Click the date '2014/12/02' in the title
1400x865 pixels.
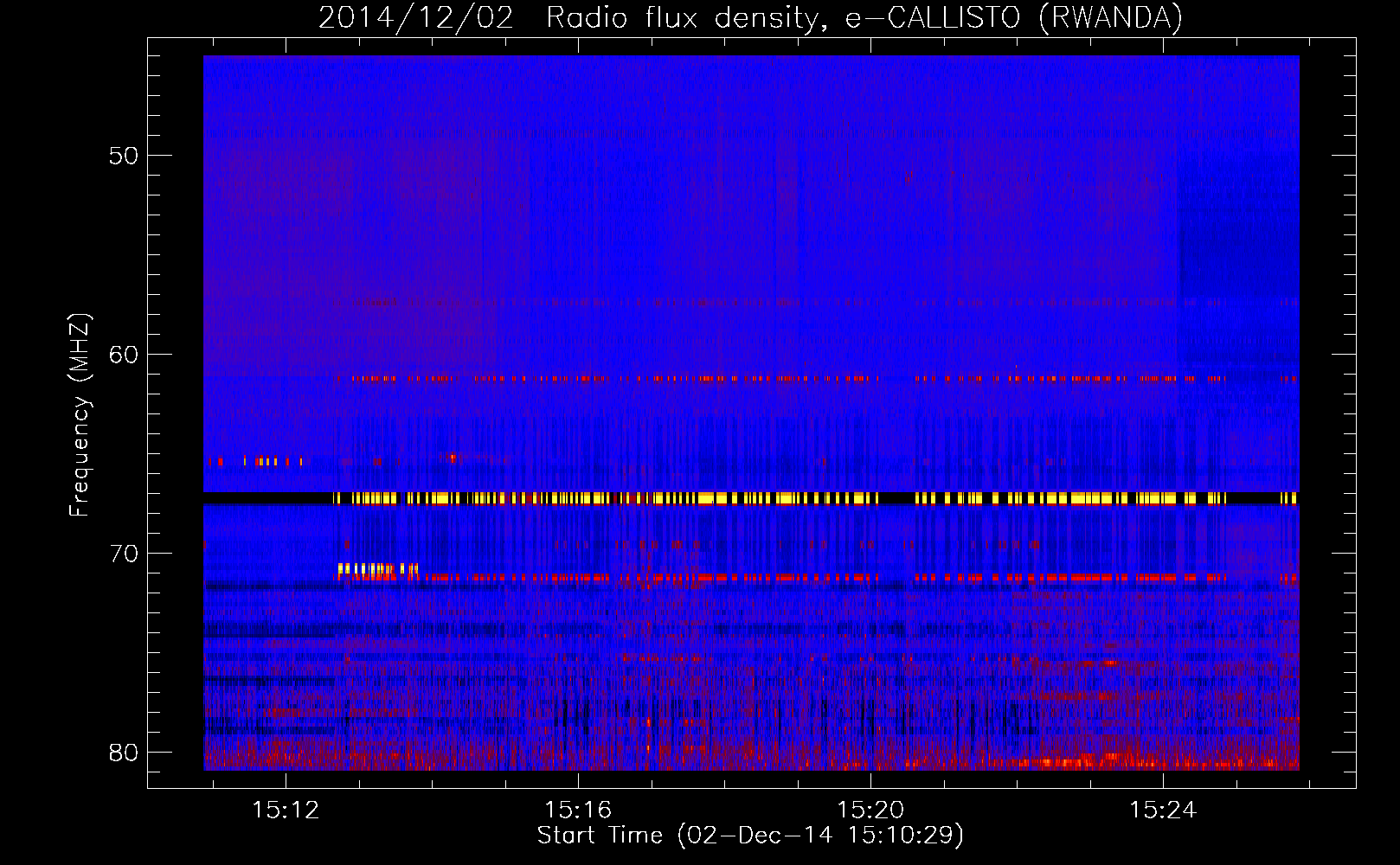pos(416,18)
